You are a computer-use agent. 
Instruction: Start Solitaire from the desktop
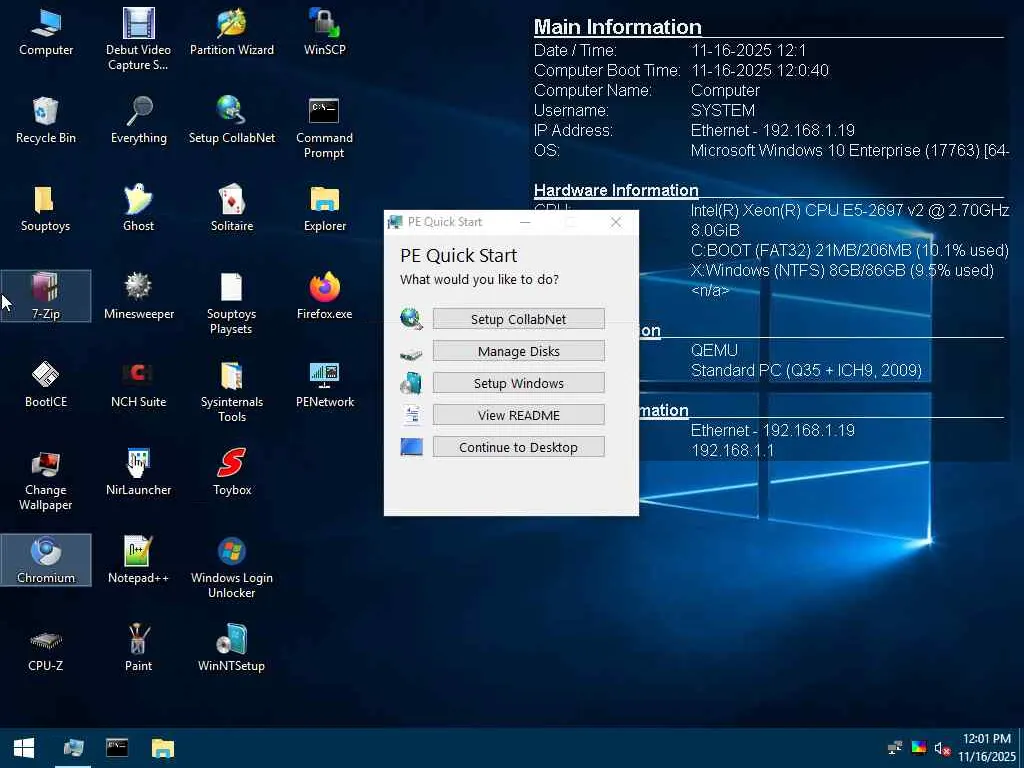[232, 208]
